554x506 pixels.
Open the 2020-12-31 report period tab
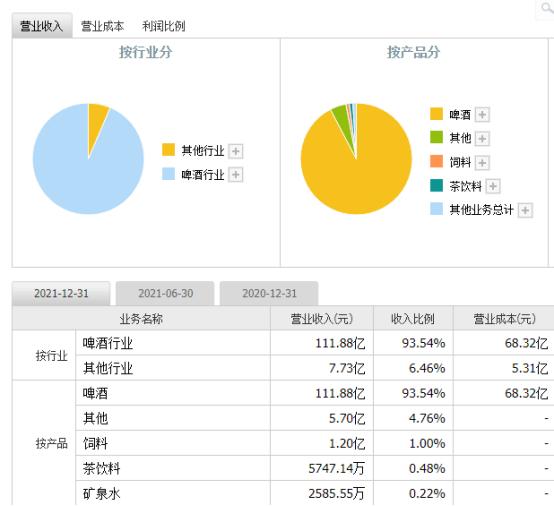(x=269, y=293)
